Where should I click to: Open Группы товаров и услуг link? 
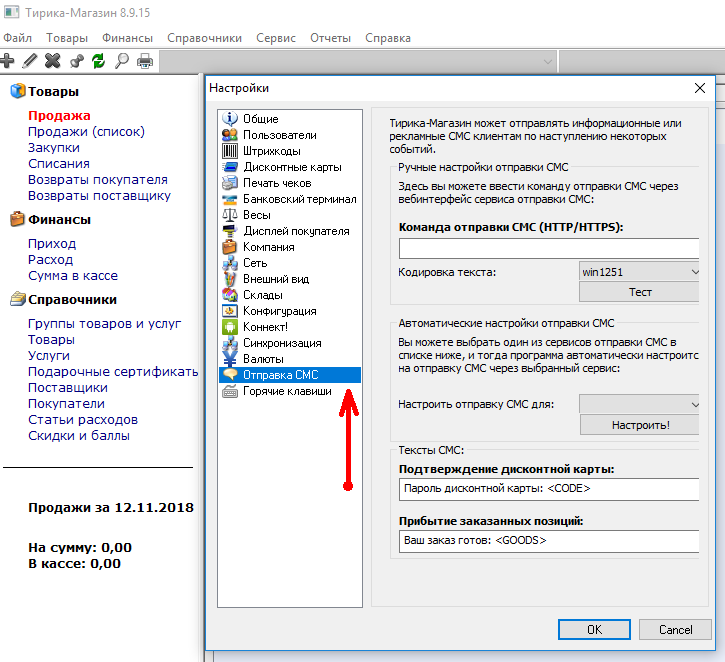(x=104, y=324)
